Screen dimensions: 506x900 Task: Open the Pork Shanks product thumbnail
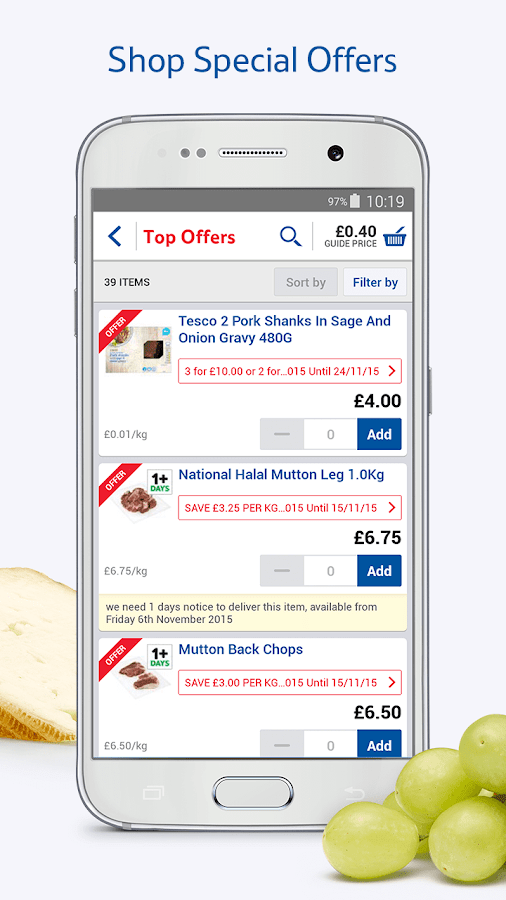(138, 350)
